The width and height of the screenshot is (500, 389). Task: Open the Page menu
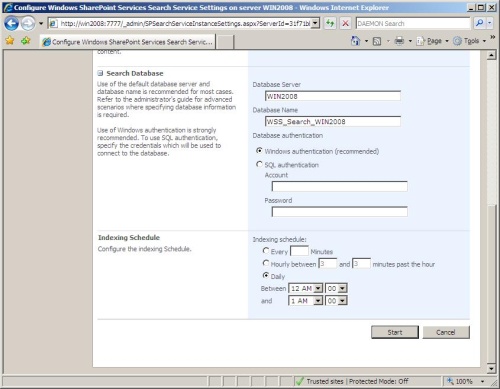(x=432, y=41)
